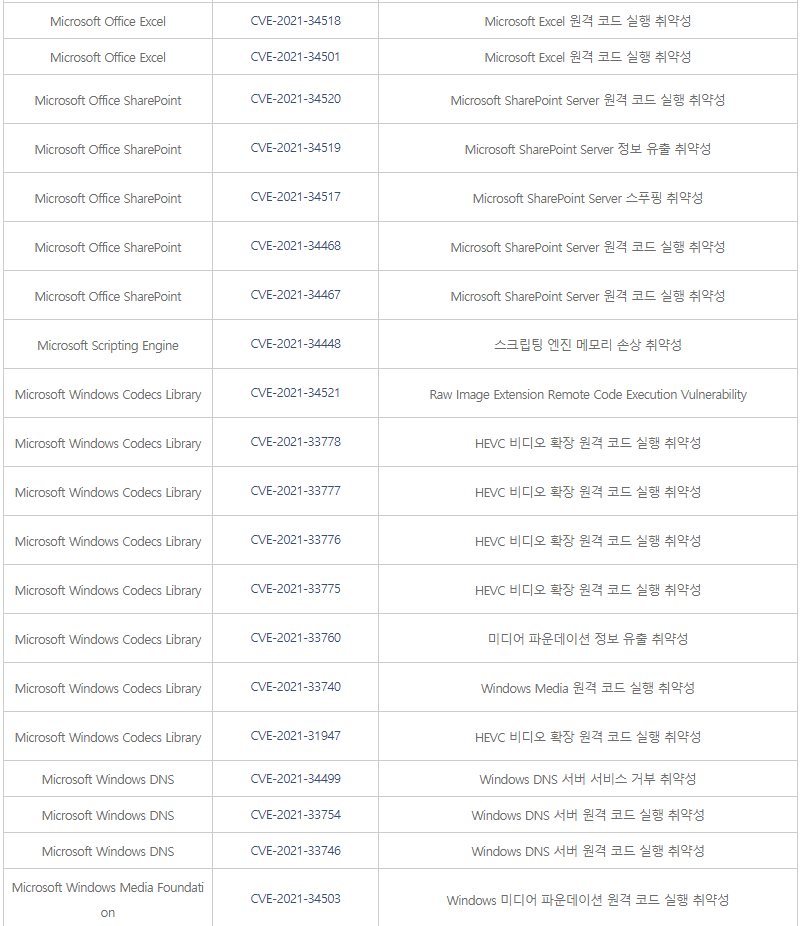800x926 pixels.
Task: Click the Microsoft Windows Media Foundation cell
Action: pyautogui.click(x=108, y=899)
